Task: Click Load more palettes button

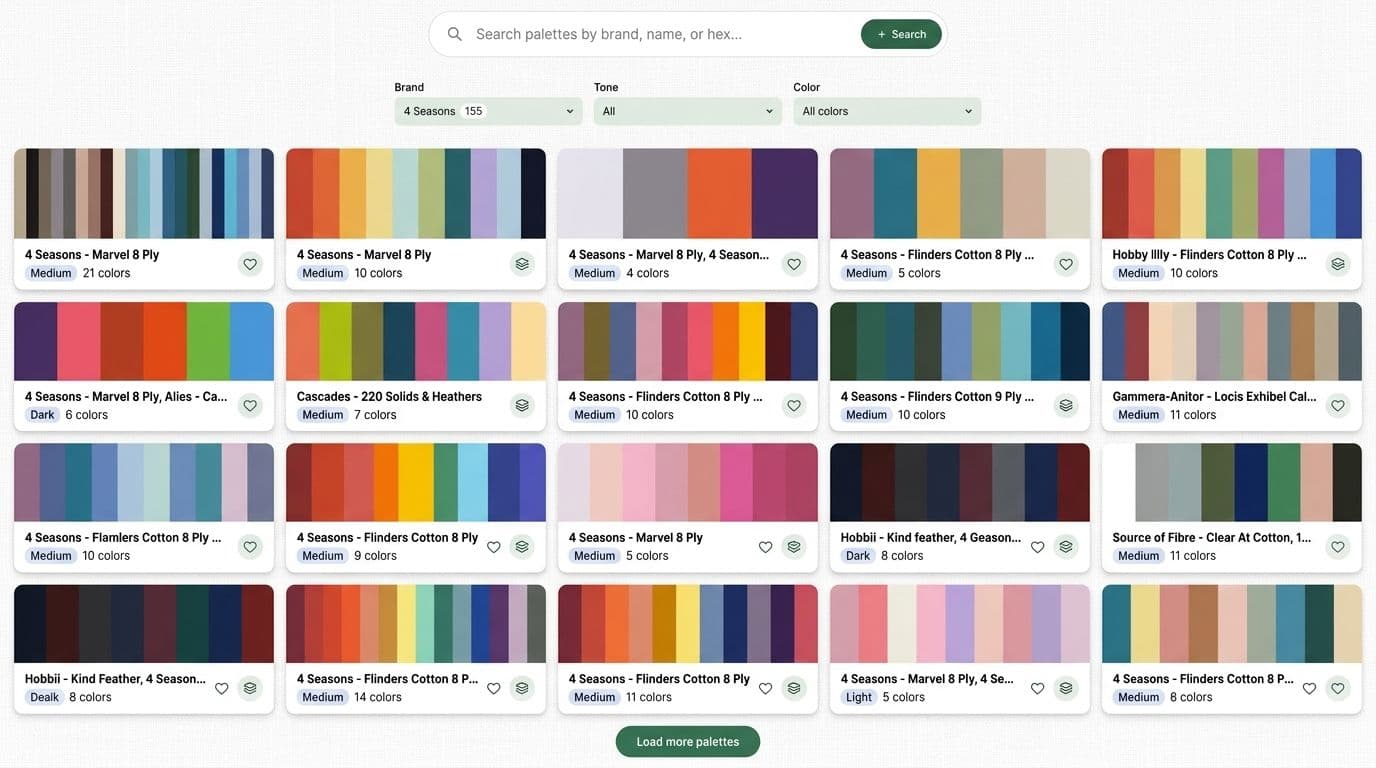Action: [x=688, y=742]
